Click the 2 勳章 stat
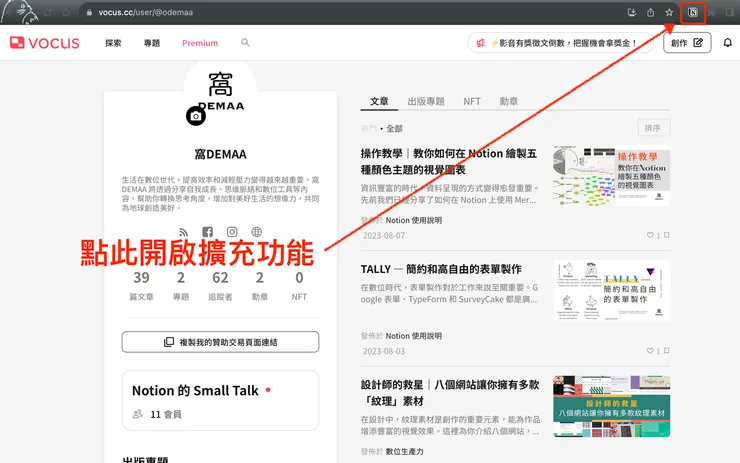Viewport: 740px width, 463px height. coord(260,285)
